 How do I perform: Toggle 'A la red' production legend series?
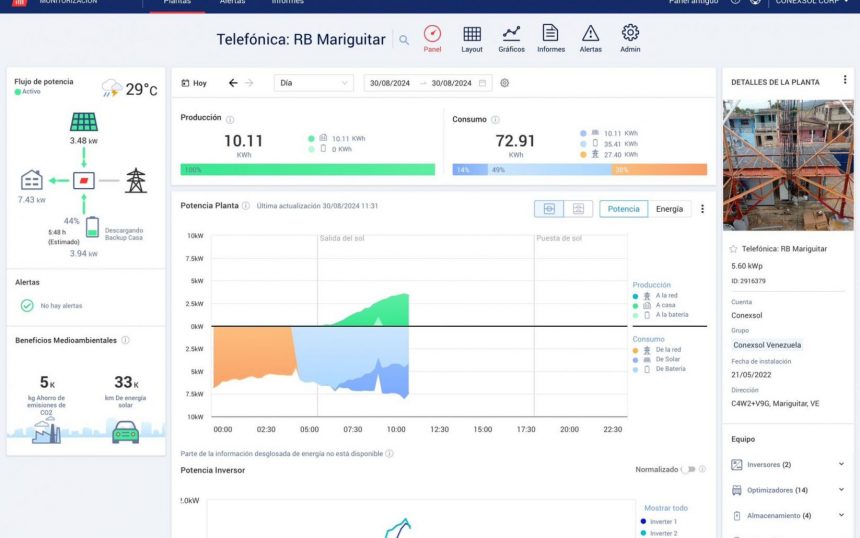pyautogui.click(x=656, y=296)
